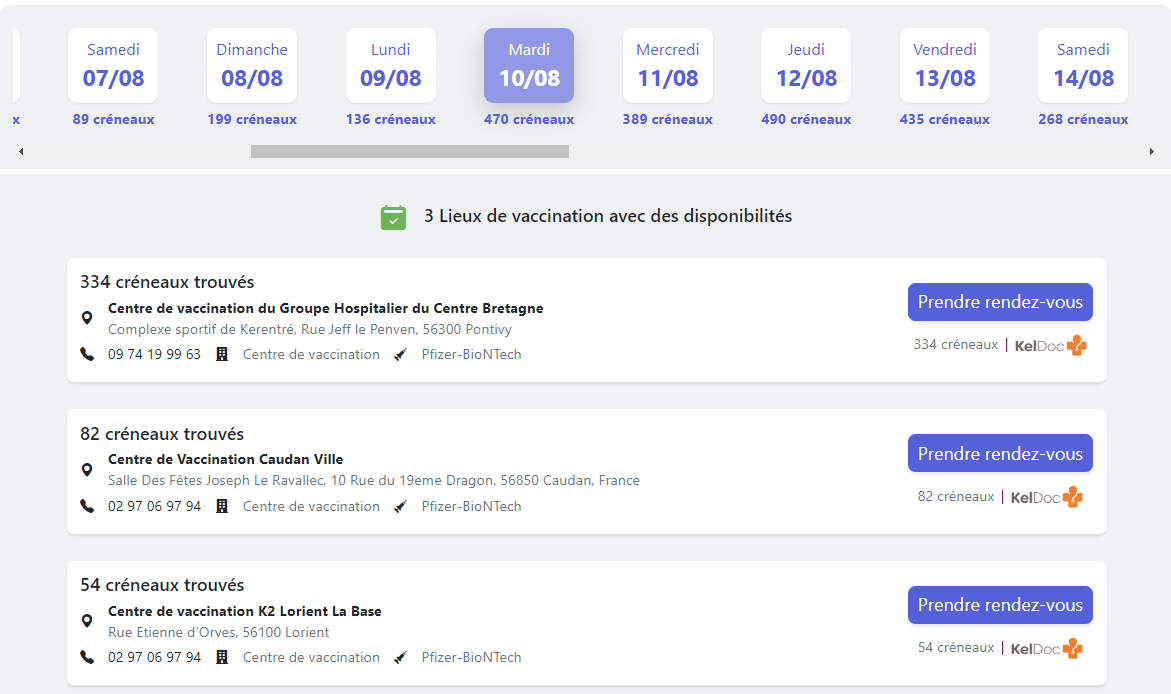1171x694 pixels.
Task: Click the phone icon in the Lorient La Base card
Action: click(x=87, y=657)
